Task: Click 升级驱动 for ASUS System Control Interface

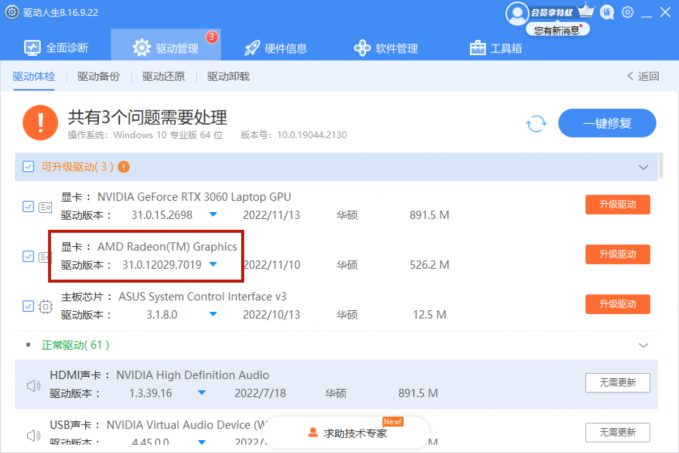Action: click(x=618, y=304)
